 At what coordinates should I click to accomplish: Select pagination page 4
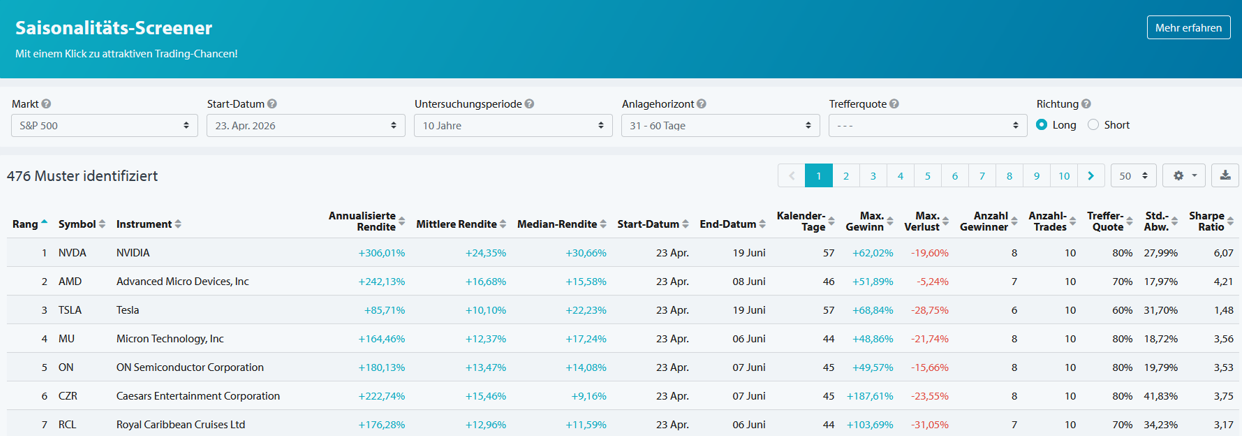(900, 176)
